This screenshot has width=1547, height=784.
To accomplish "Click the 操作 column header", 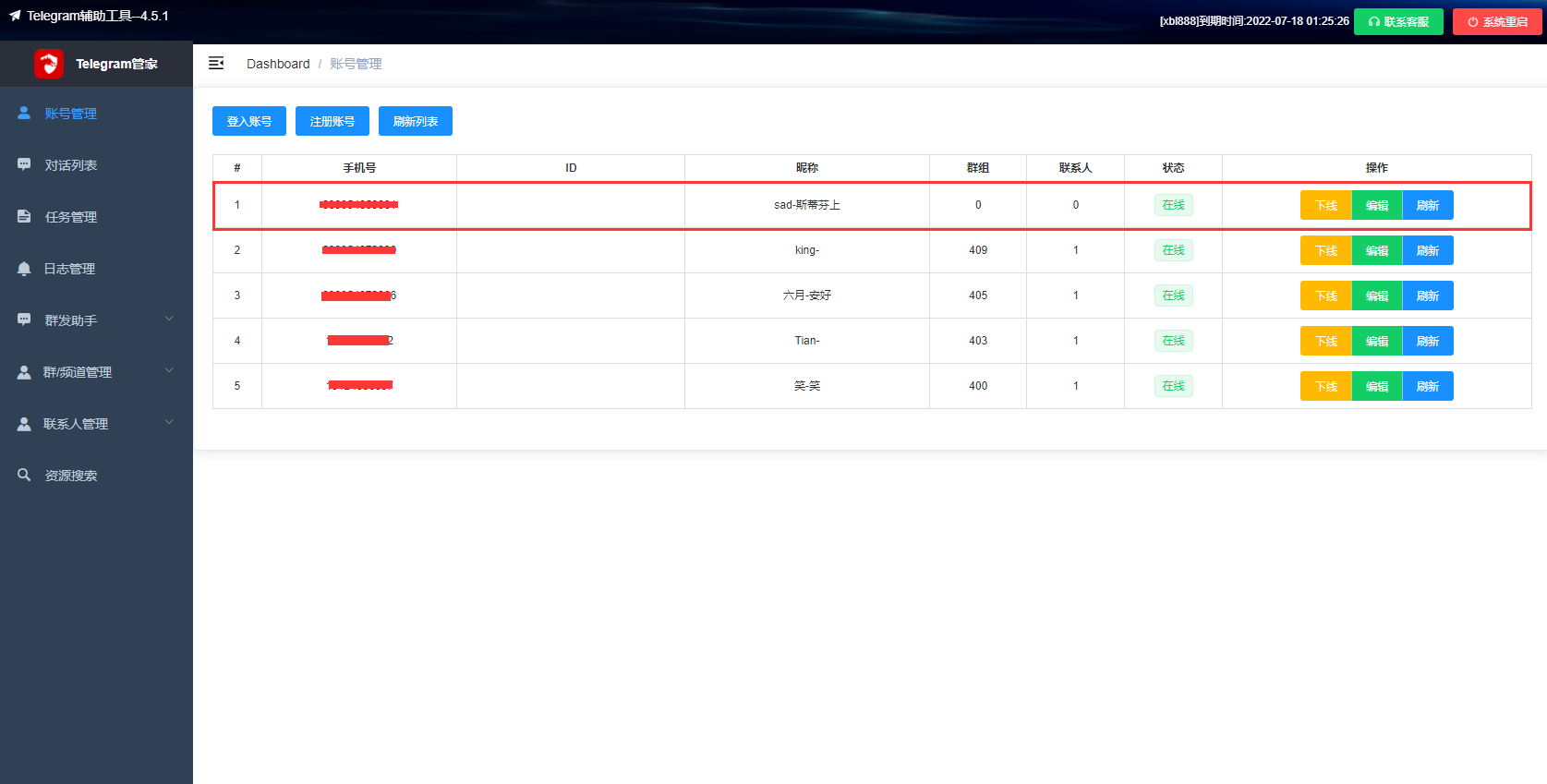I will (1377, 168).
